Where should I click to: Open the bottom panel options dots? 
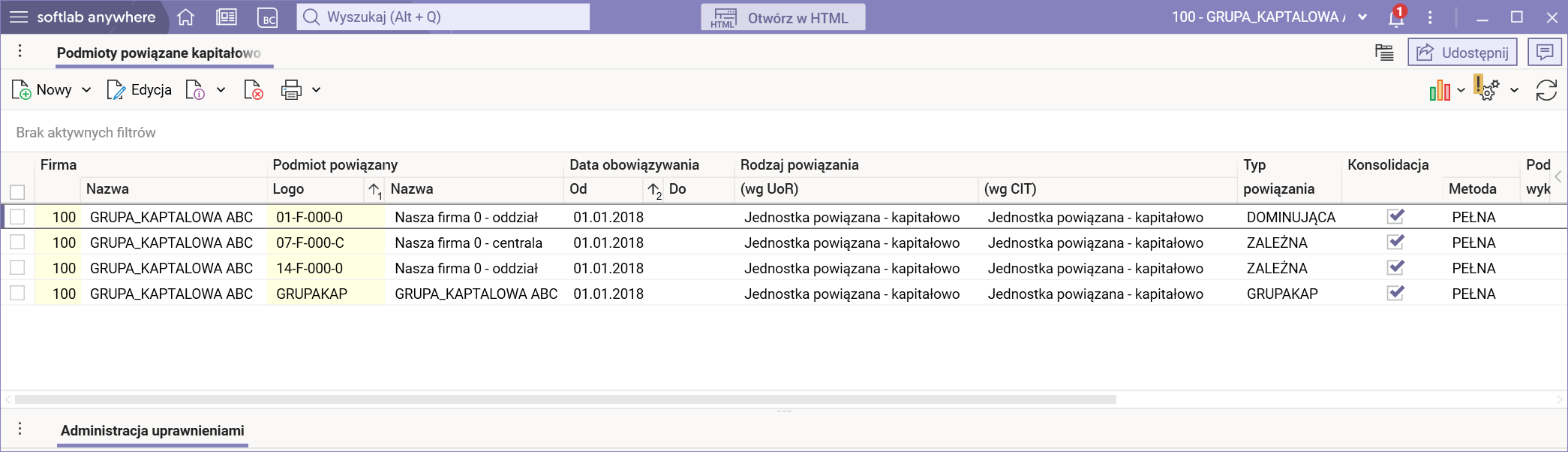click(20, 429)
